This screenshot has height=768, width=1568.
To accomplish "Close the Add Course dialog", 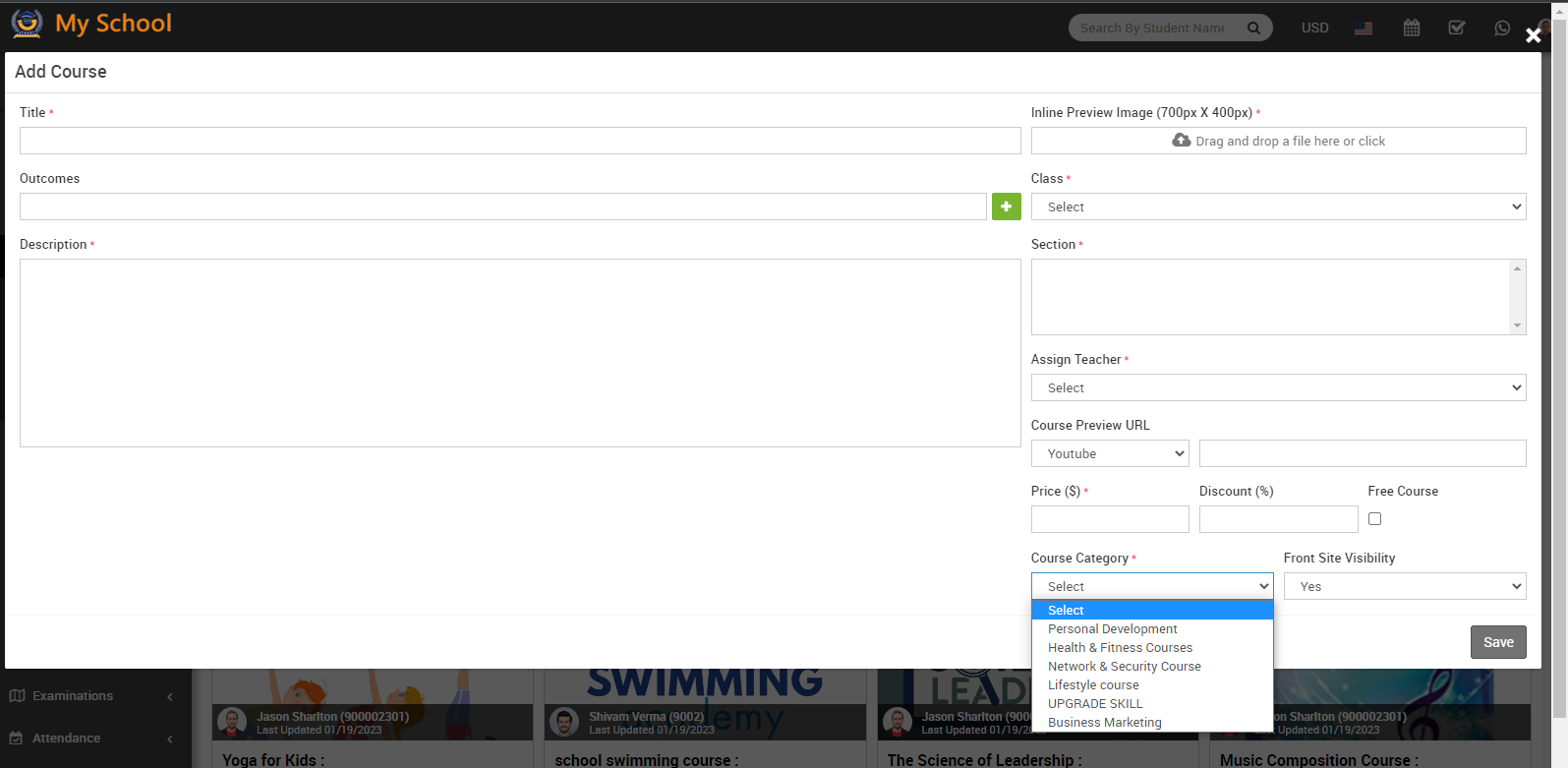I will tap(1533, 35).
